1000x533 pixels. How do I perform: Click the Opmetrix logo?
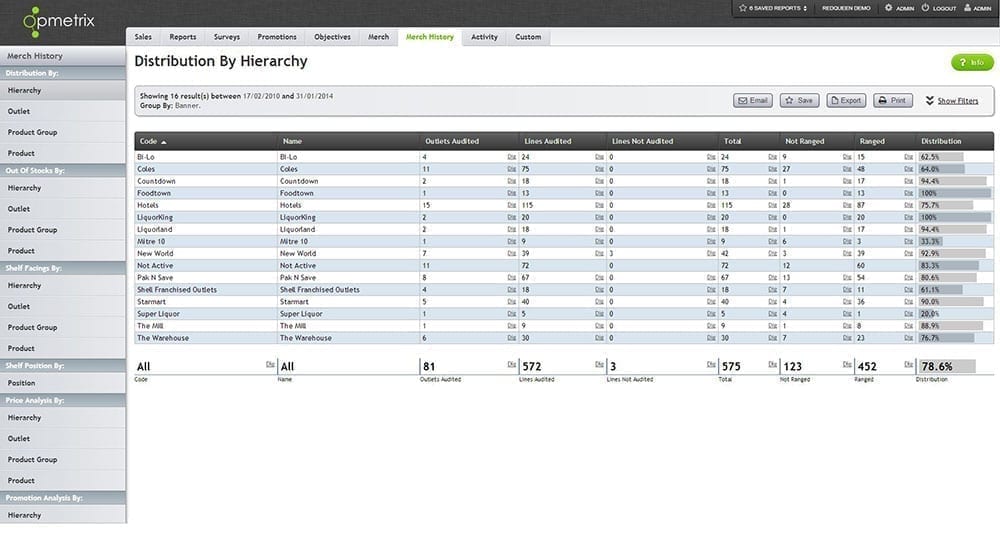[x=59, y=22]
